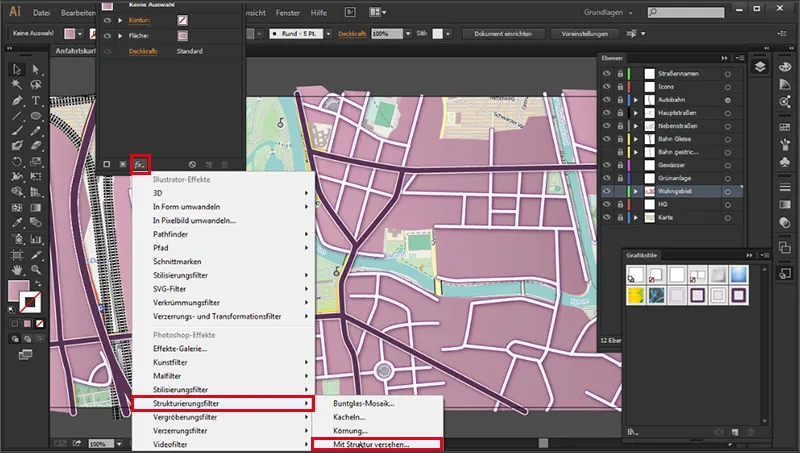The height and width of the screenshot is (453, 800).
Task: Open the Layers panel dock icon
Action: pyautogui.click(x=760, y=67)
